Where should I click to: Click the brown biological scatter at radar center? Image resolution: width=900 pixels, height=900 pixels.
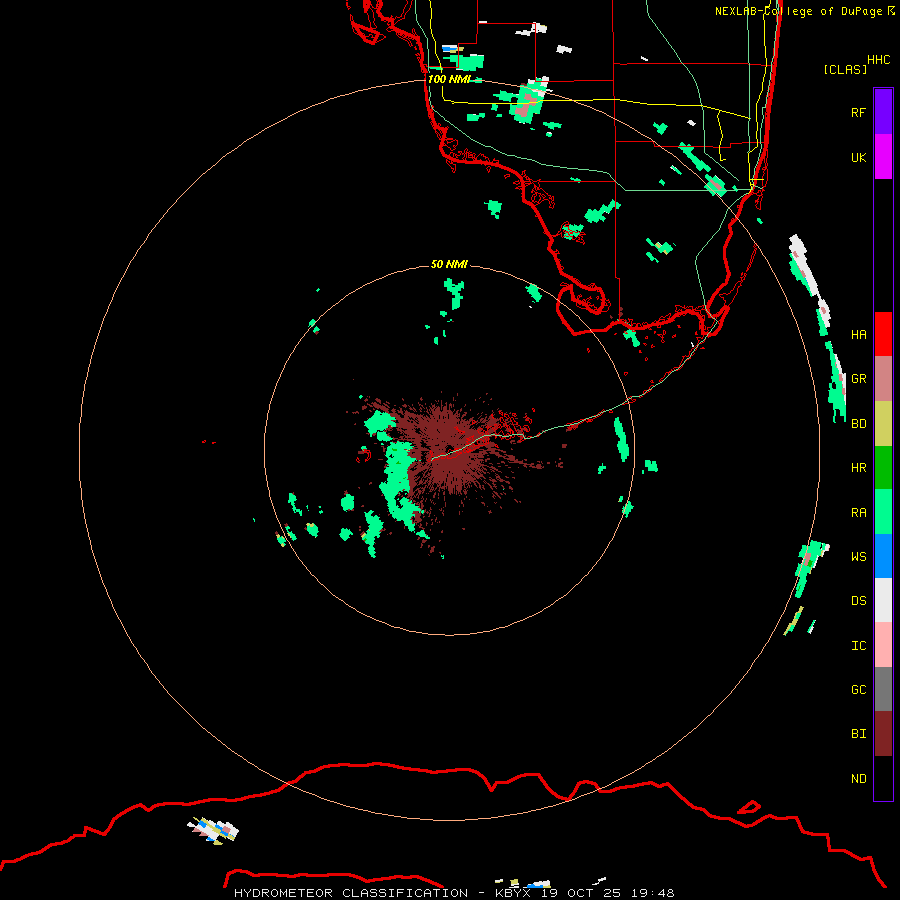453,451
